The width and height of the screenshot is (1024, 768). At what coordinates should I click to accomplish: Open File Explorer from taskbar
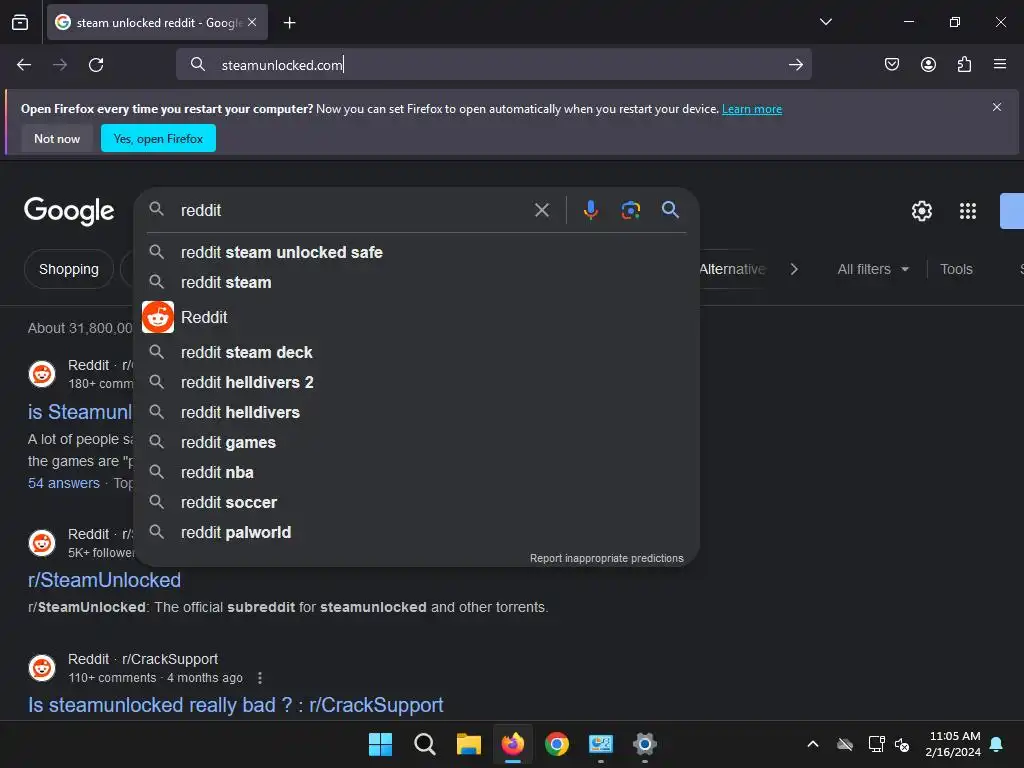click(x=468, y=744)
